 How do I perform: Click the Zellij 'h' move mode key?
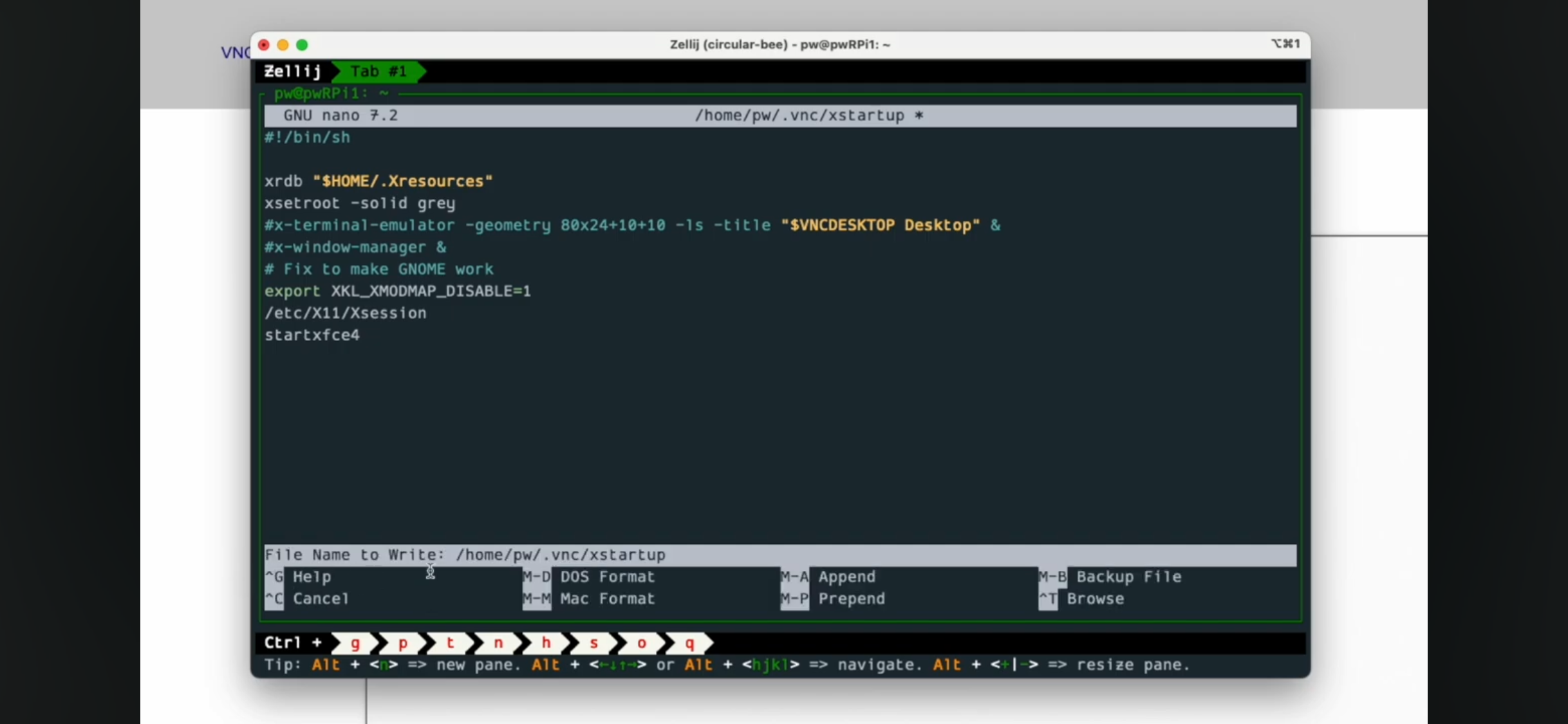coord(546,643)
